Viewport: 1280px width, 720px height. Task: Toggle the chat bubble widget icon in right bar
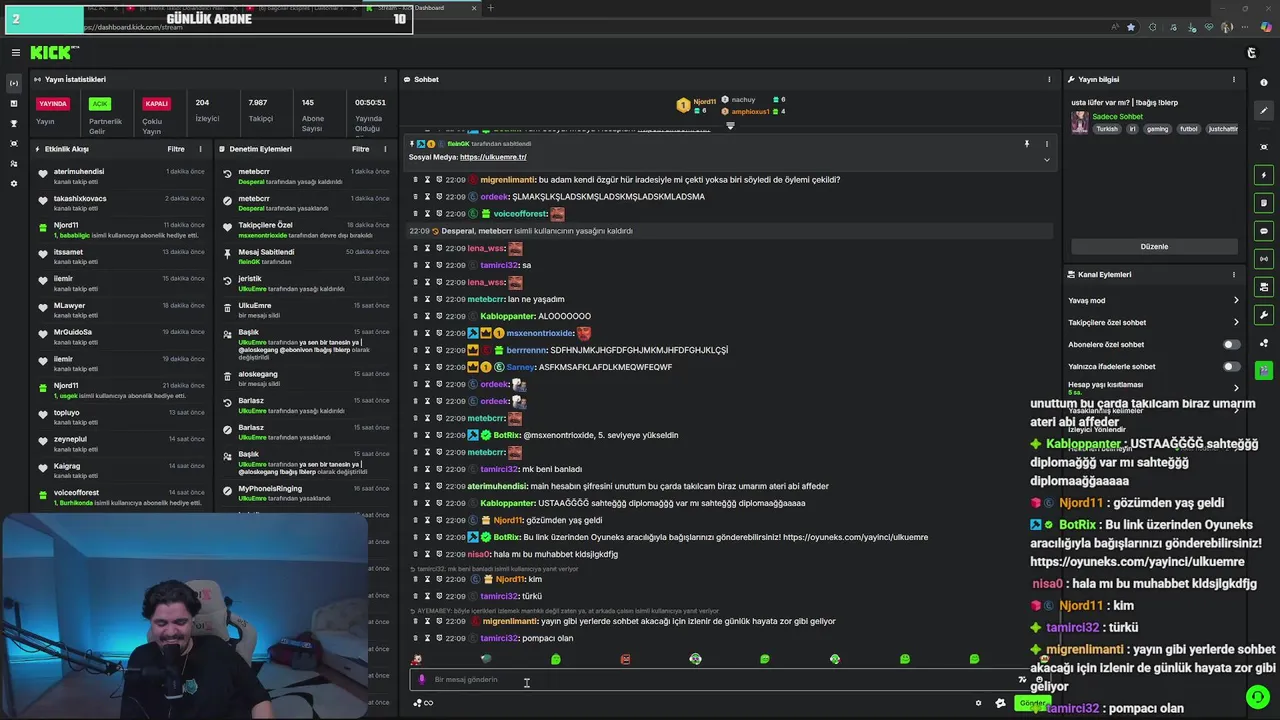[1264, 231]
